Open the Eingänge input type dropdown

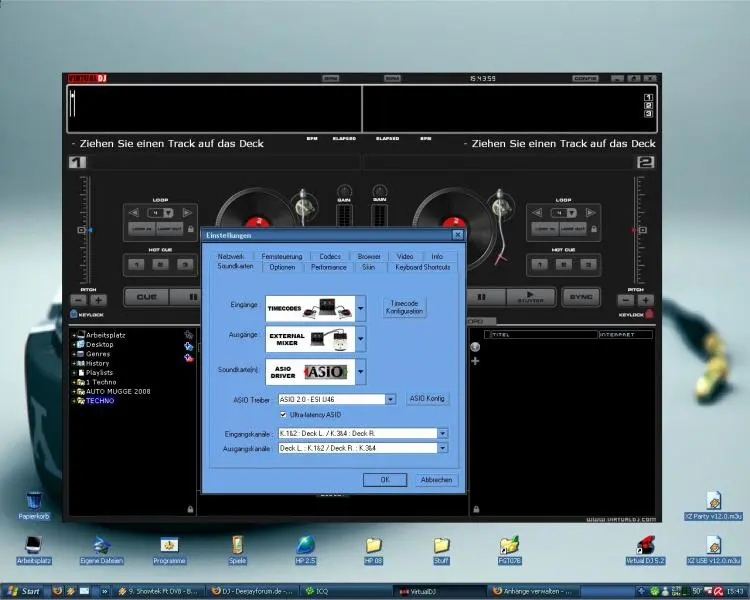(361, 306)
